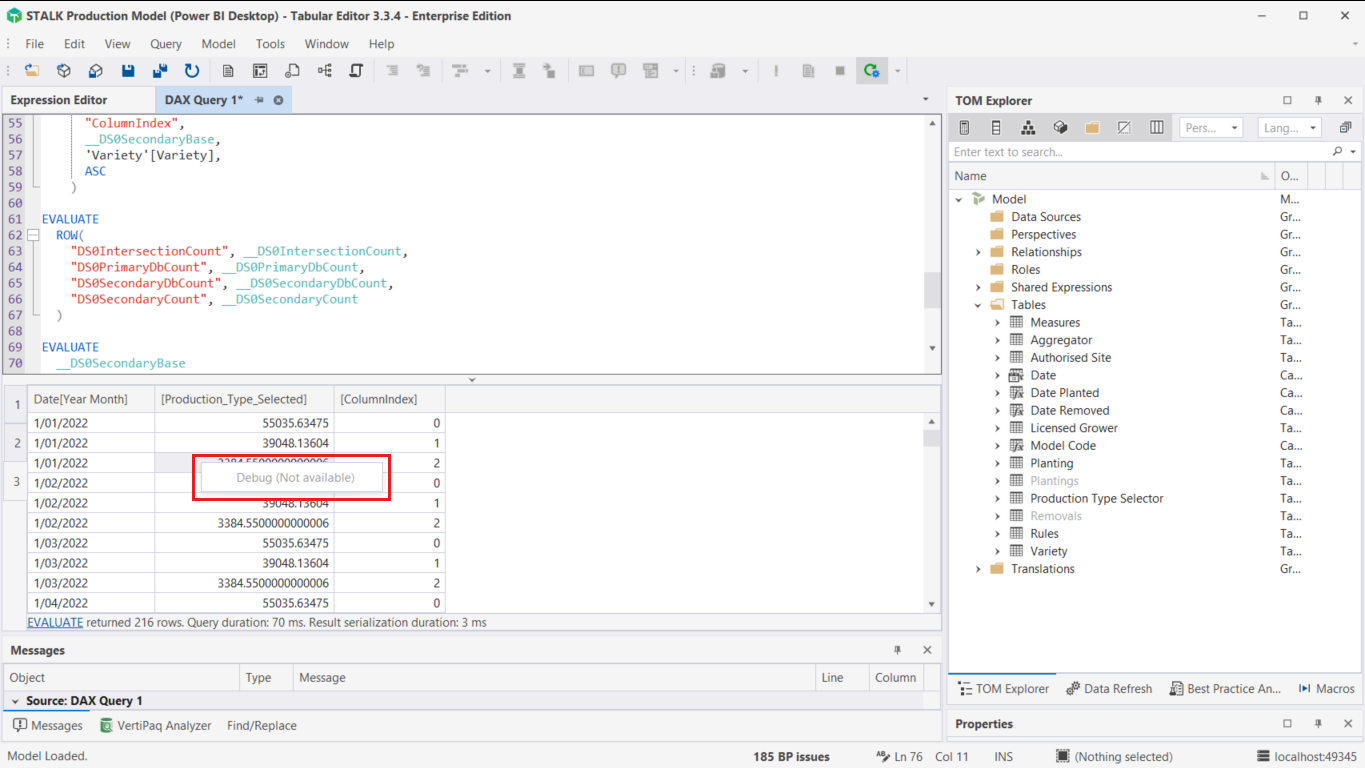The width and height of the screenshot is (1365, 768).
Task: Save the model using the Save icon
Action: 126,70
